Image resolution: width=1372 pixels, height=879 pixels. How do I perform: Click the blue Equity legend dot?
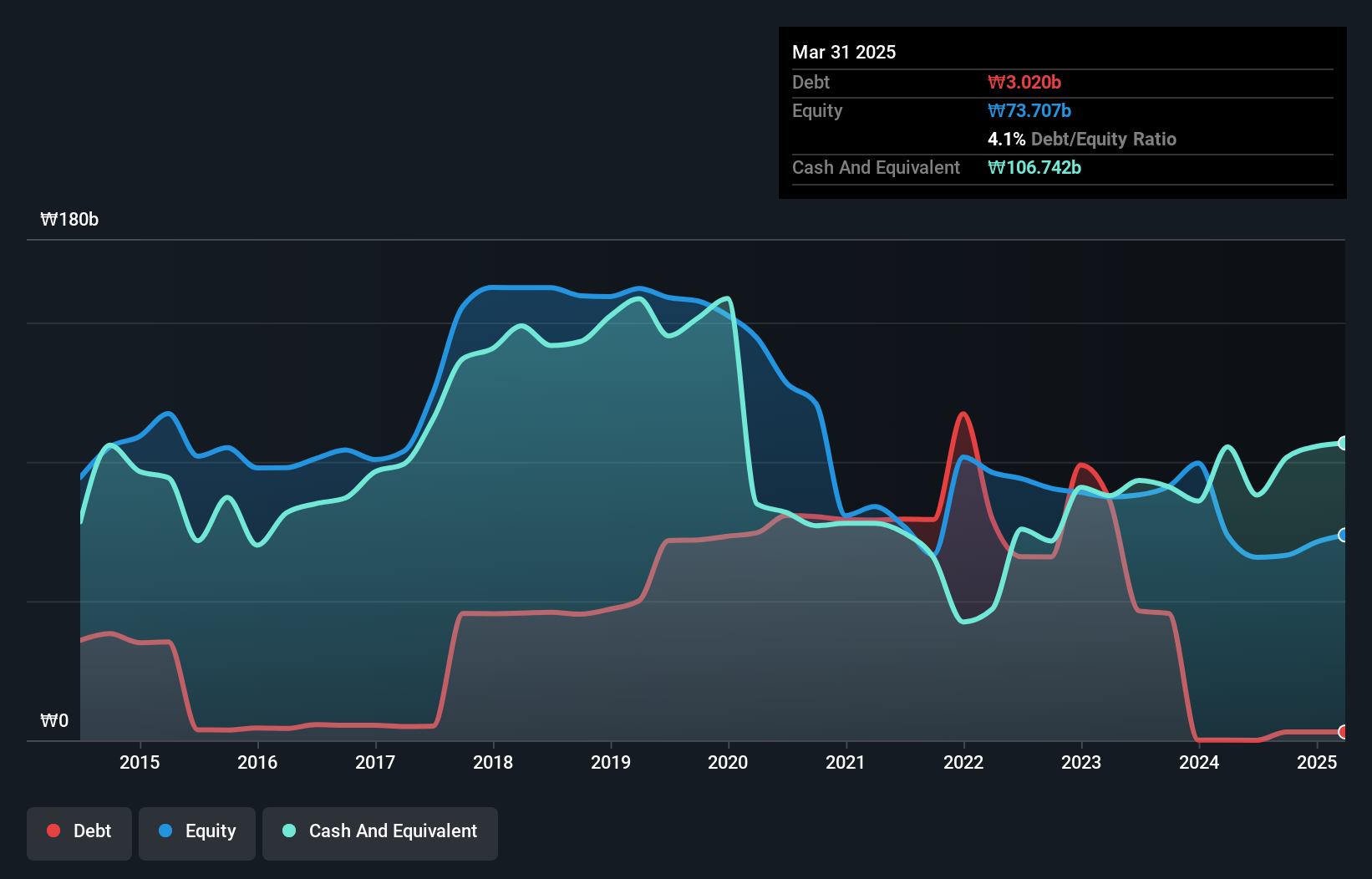(x=165, y=831)
